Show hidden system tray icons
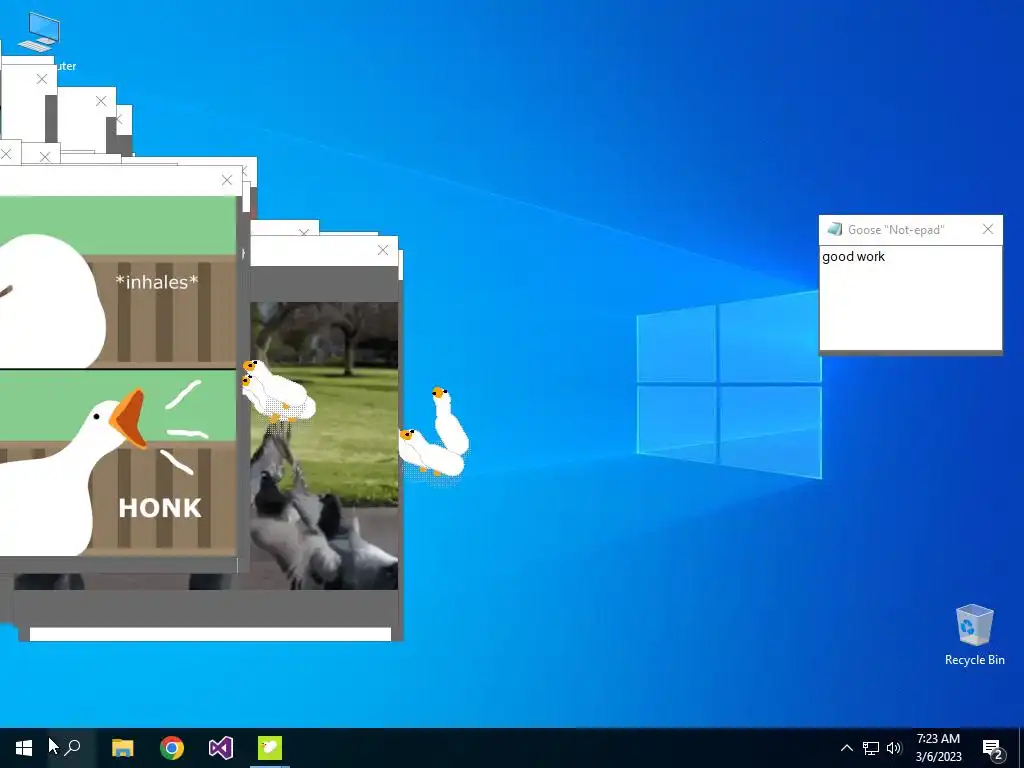This screenshot has height=768, width=1024. tap(846, 748)
